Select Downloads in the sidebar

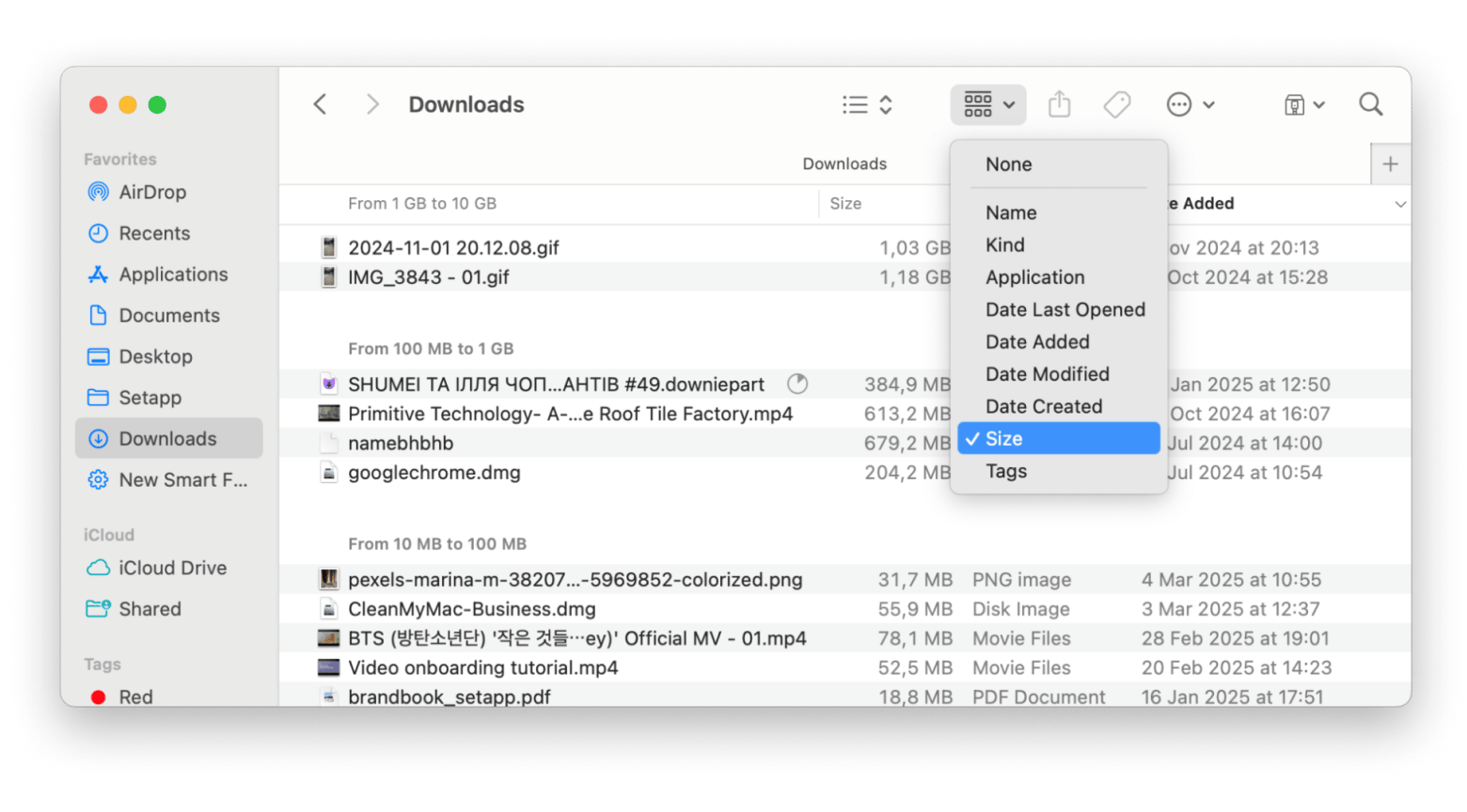[x=168, y=439]
